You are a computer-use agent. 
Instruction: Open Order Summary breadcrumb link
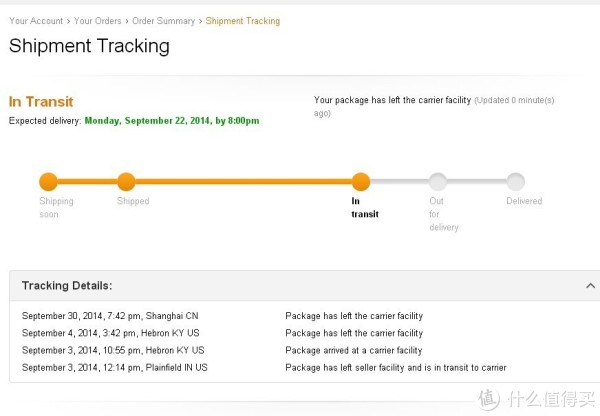(x=163, y=21)
